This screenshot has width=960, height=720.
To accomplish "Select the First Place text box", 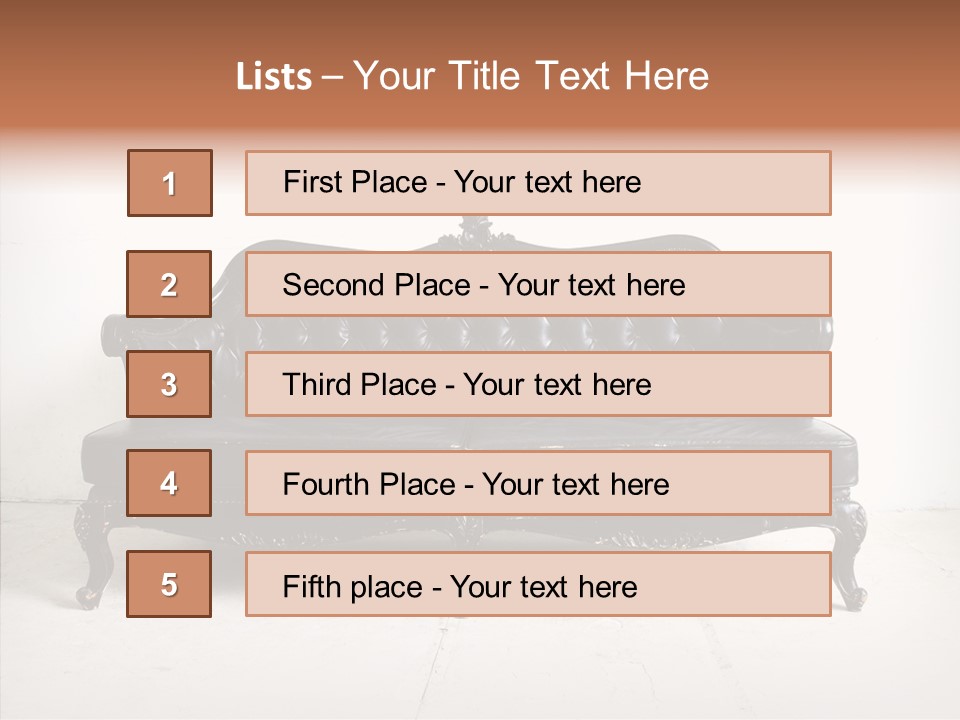I will (538, 183).
